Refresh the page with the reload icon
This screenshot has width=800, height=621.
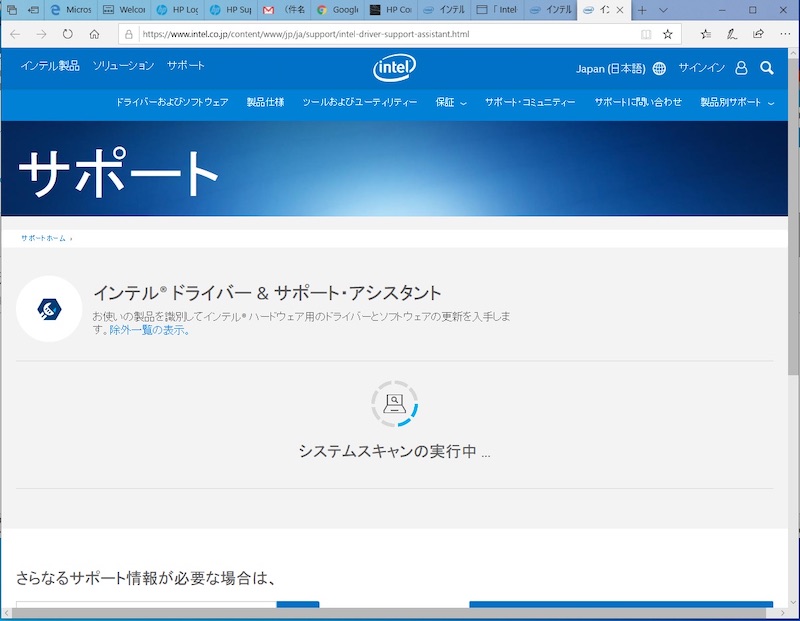(x=67, y=34)
